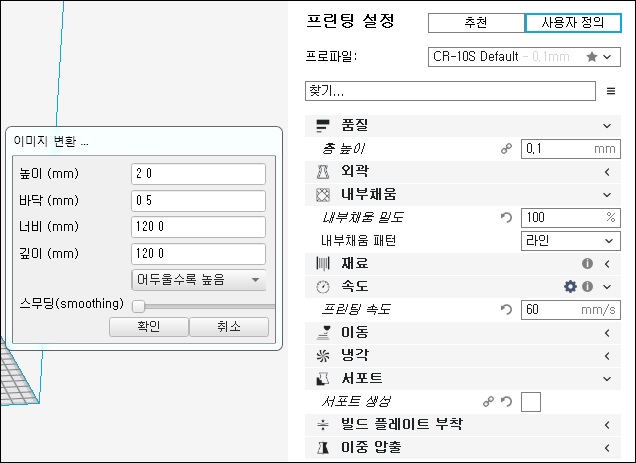Click the 높이 (mm) input field
Screen dimensions: 636x463
(198, 174)
